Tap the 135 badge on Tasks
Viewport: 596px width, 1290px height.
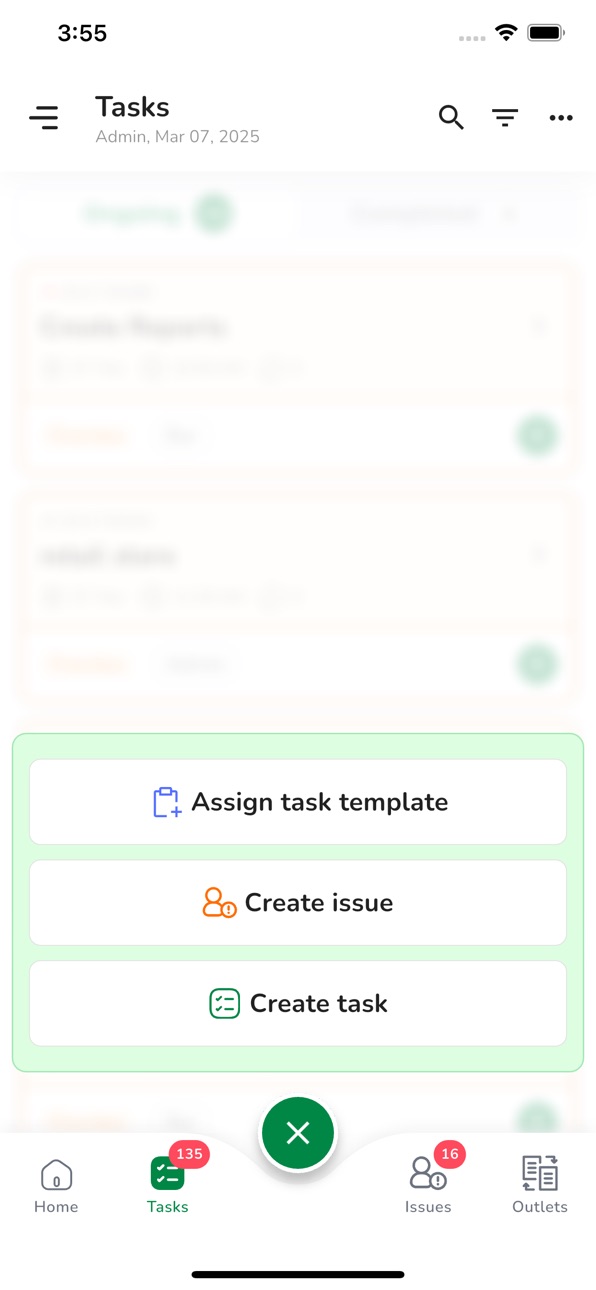click(x=189, y=1154)
